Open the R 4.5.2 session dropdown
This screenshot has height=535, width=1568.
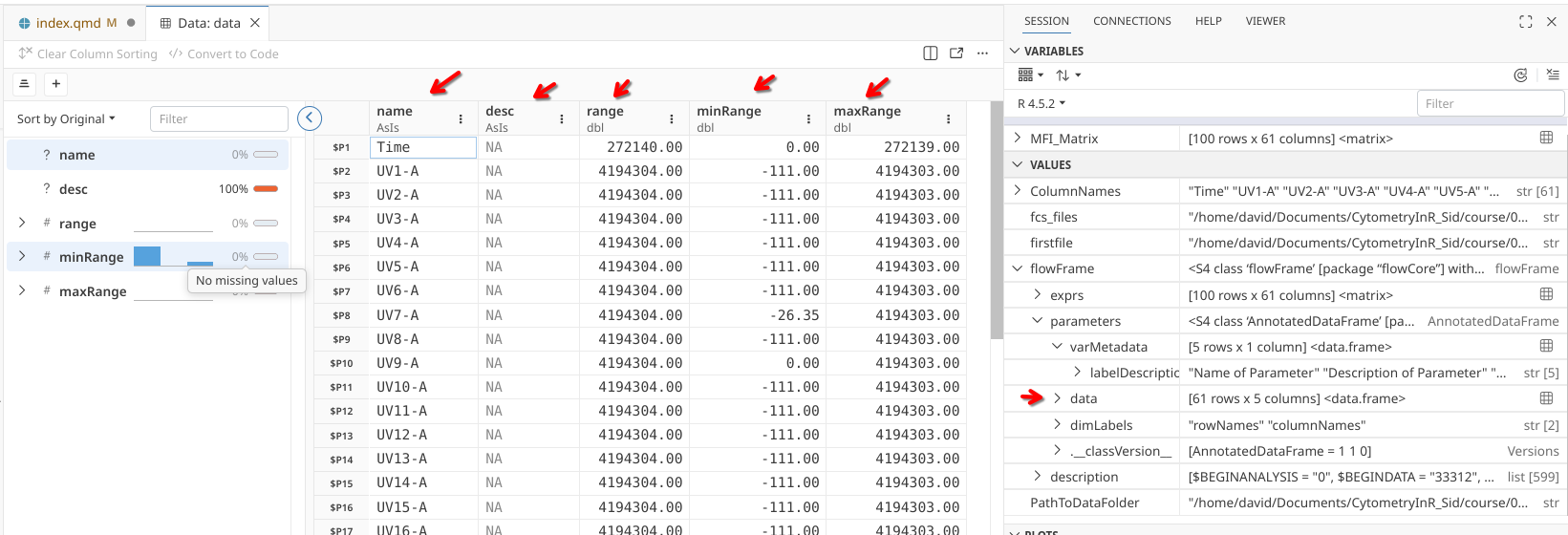tap(1042, 103)
